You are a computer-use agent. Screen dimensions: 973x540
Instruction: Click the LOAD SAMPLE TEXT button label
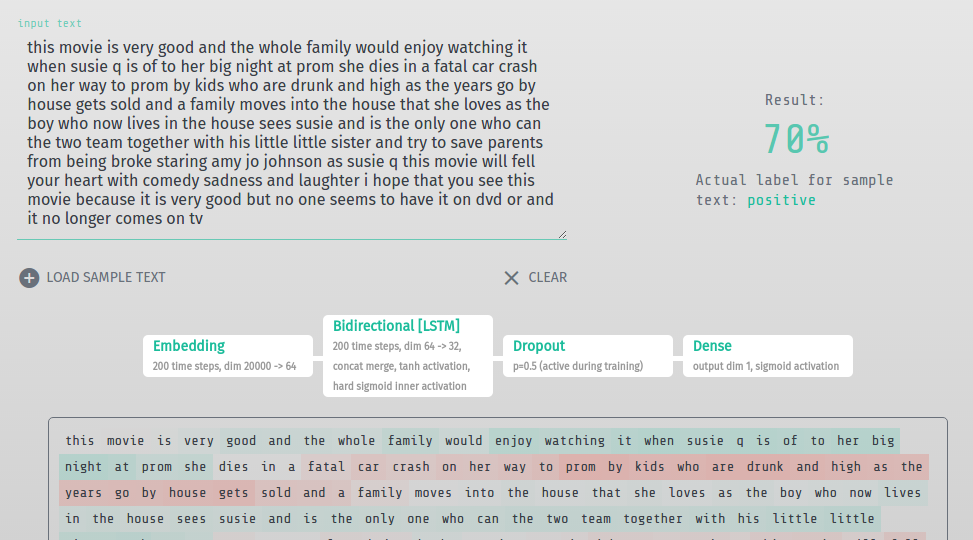pos(106,277)
